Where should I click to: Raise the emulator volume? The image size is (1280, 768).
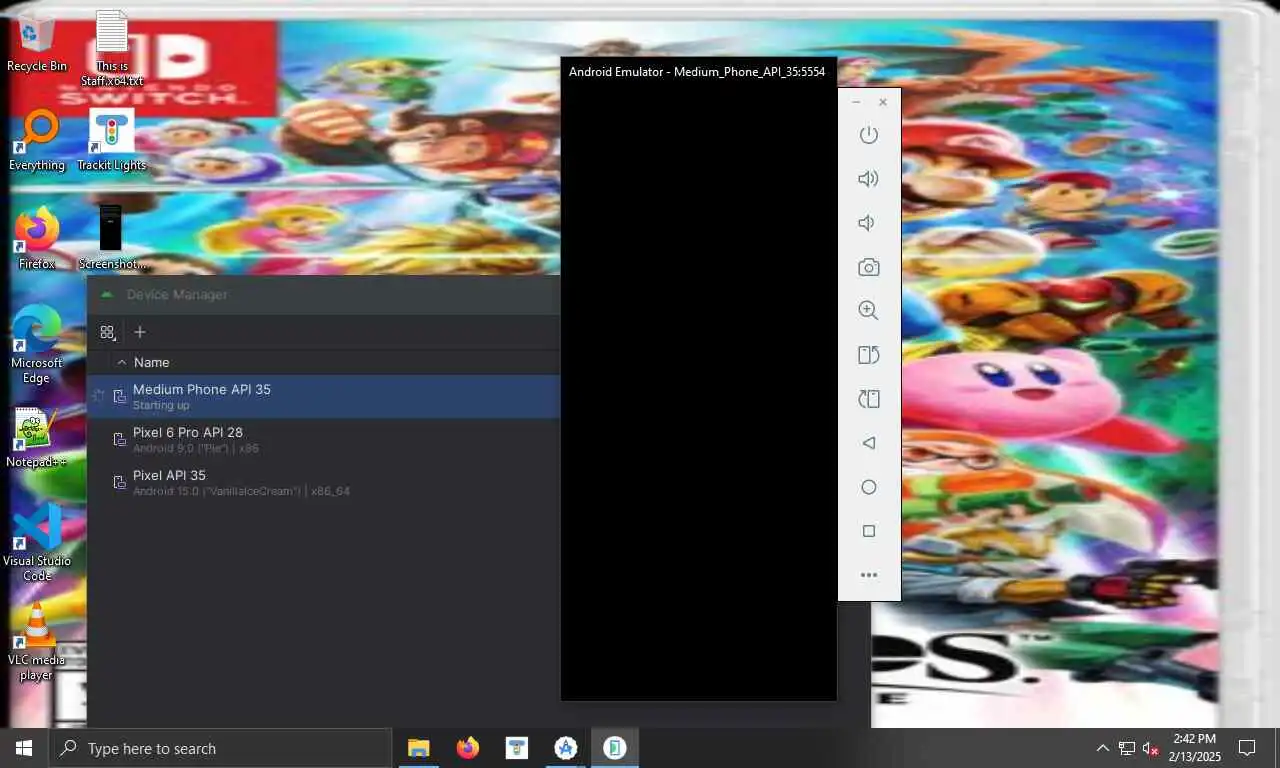[868, 179]
